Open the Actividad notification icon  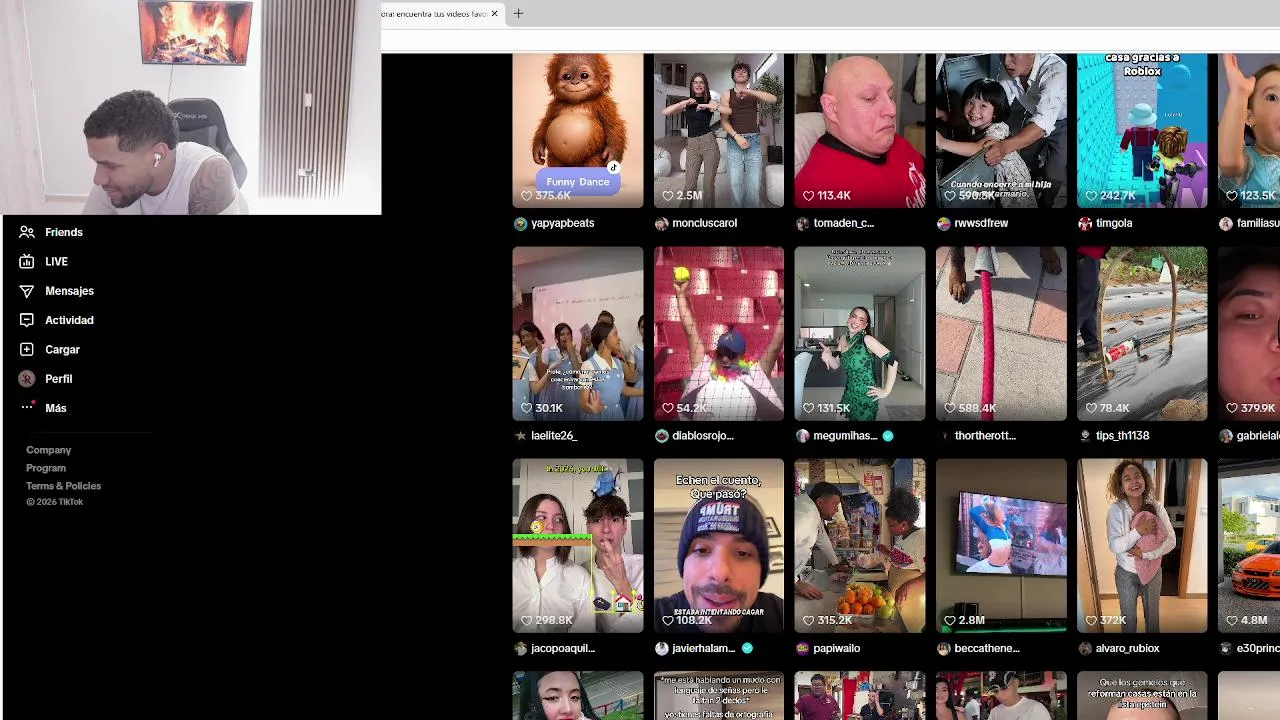[x=26, y=320]
